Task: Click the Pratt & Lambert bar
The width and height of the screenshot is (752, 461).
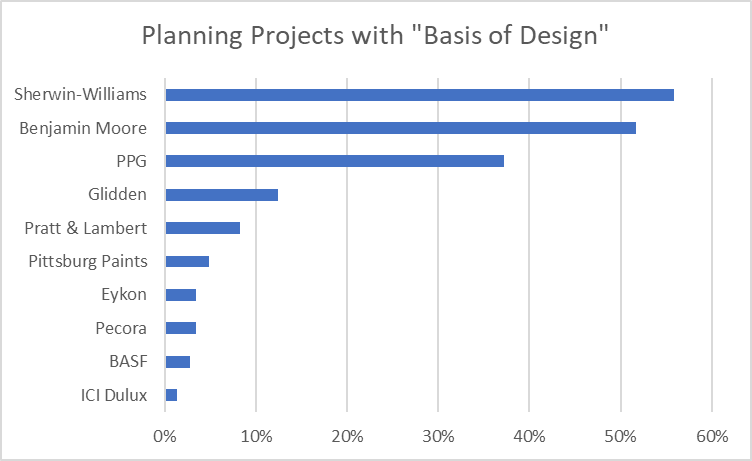Action: pyautogui.click(x=202, y=228)
